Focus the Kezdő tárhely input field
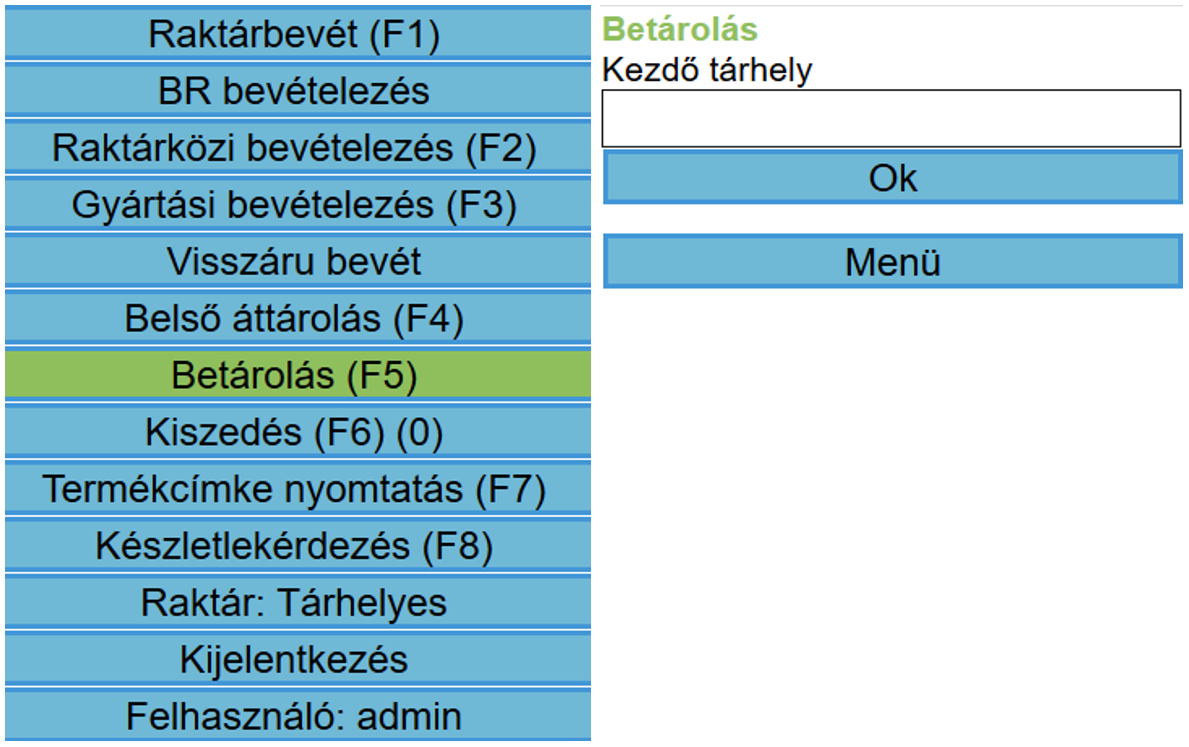Screen dimensions: 1189x747 click(891, 118)
